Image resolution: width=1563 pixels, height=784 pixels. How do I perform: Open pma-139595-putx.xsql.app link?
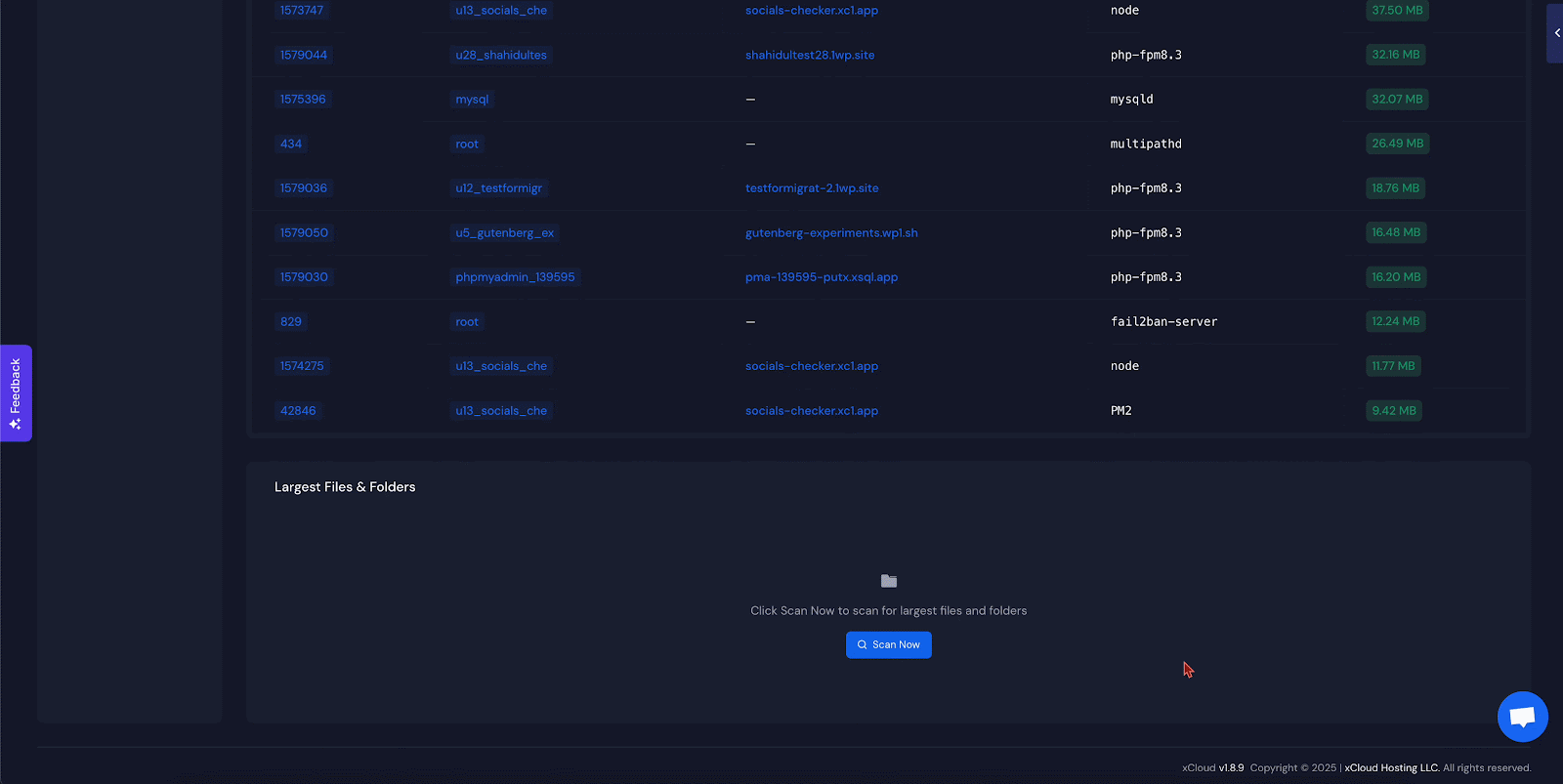(x=821, y=277)
